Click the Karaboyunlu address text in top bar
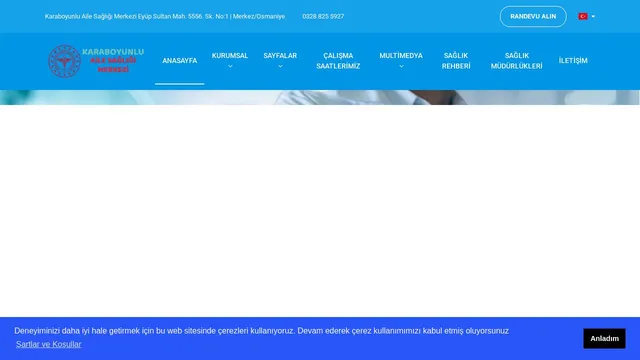This screenshot has width=640, height=360. pos(165,16)
